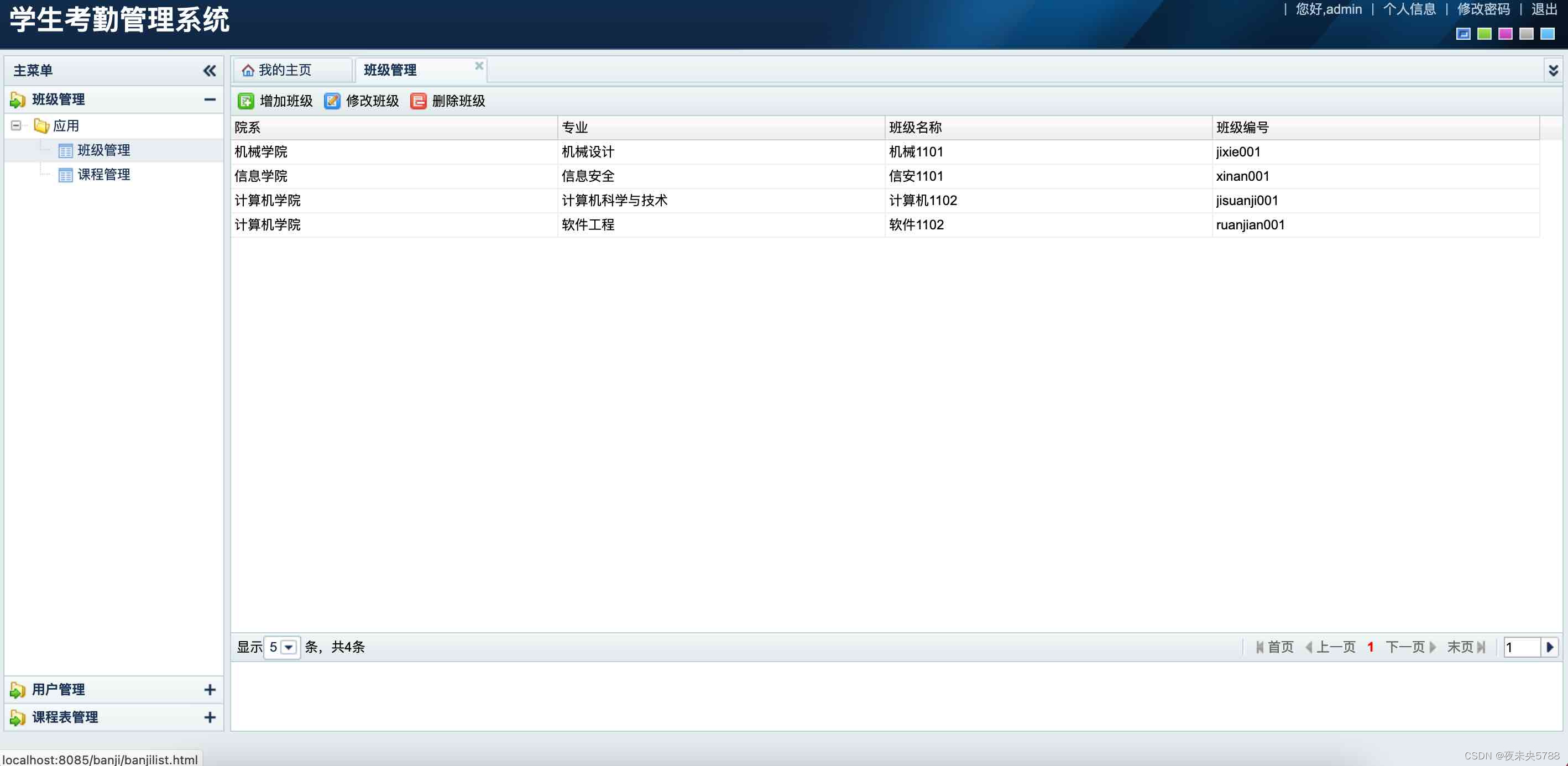Open 个人信息 link in header
Viewport: 1568px width, 766px height.
pyautogui.click(x=1409, y=9)
